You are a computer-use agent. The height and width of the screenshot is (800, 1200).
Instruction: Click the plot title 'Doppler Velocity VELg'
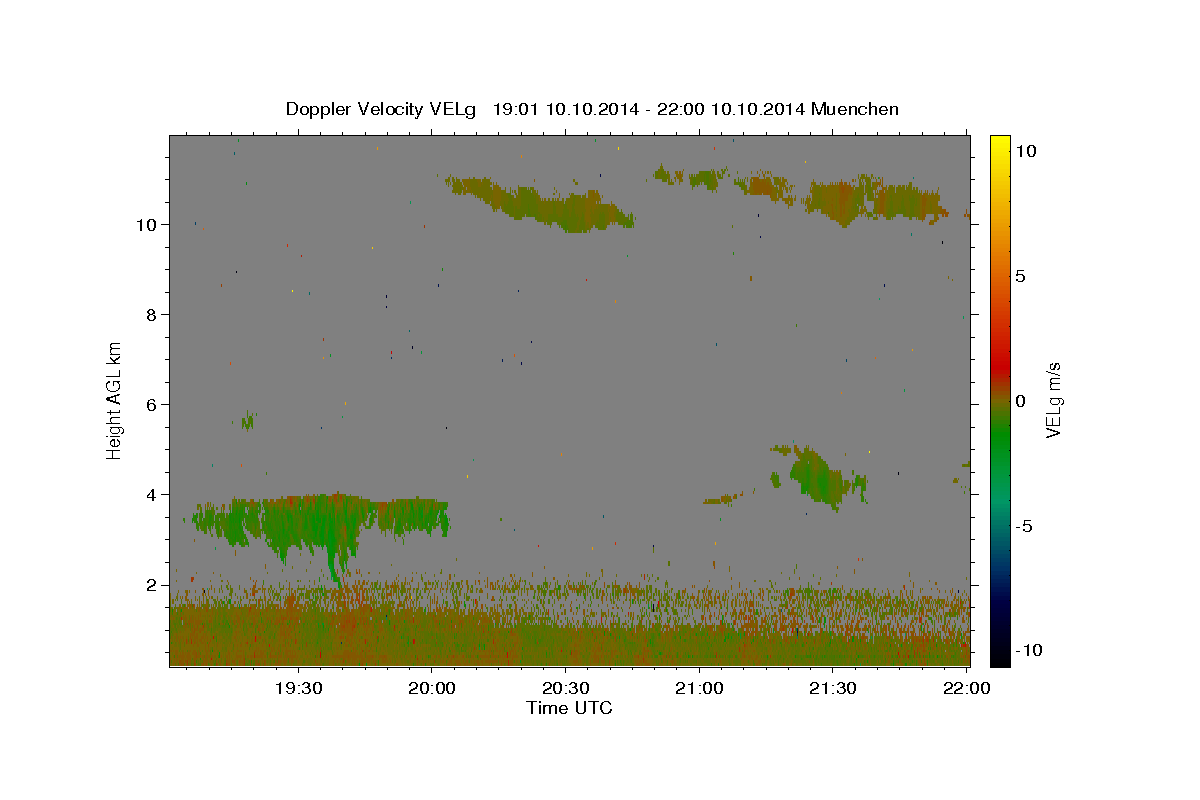tap(382, 109)
